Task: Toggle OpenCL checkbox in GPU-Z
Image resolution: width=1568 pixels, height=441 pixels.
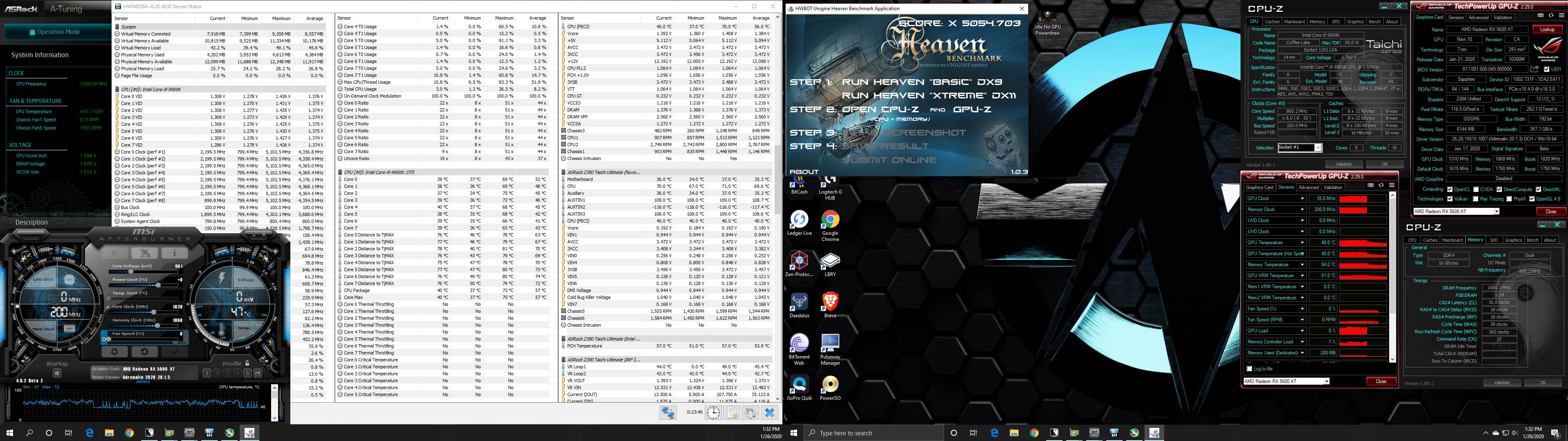Action: 1450,189
